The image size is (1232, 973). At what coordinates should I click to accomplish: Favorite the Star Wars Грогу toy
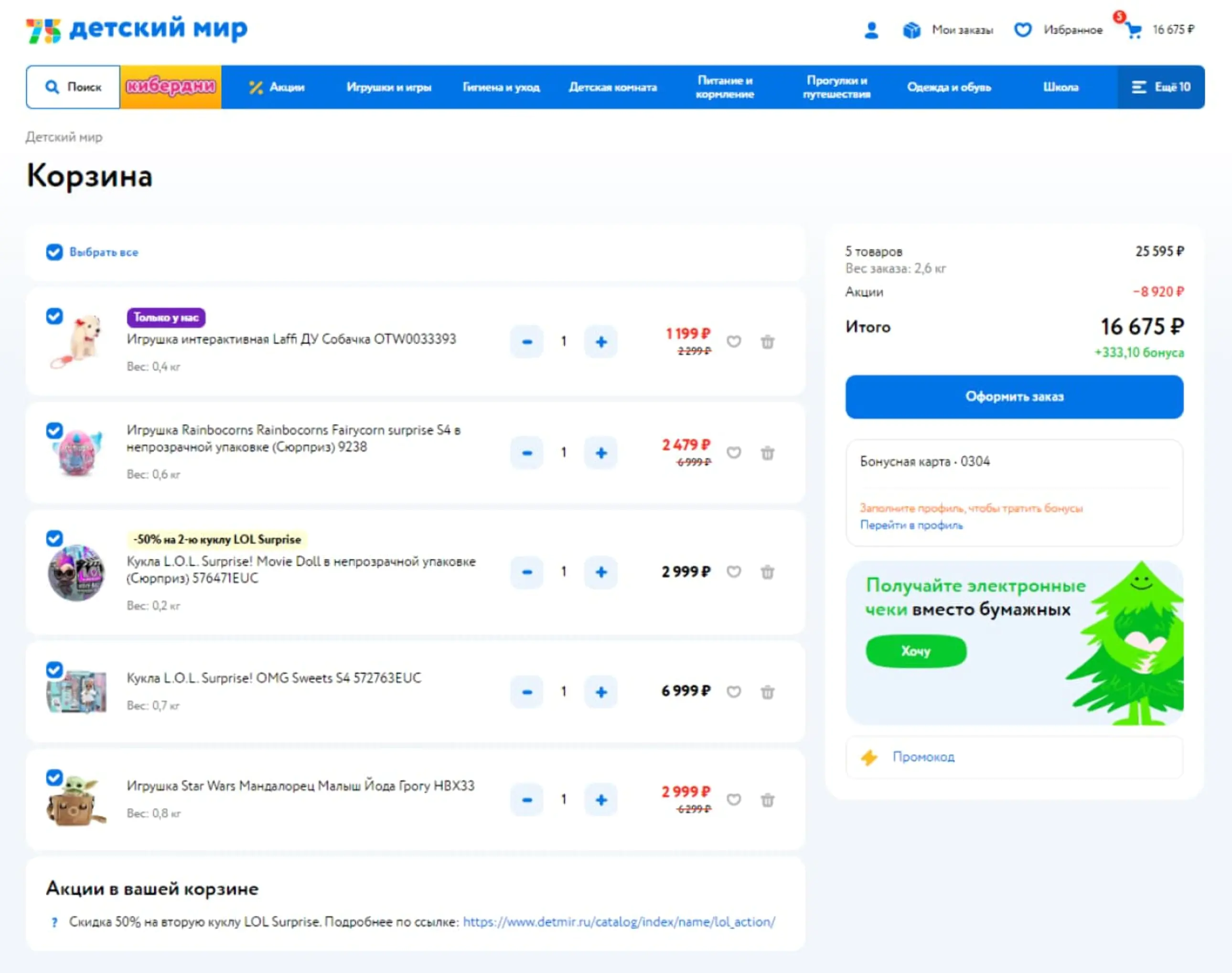point(734,800)
